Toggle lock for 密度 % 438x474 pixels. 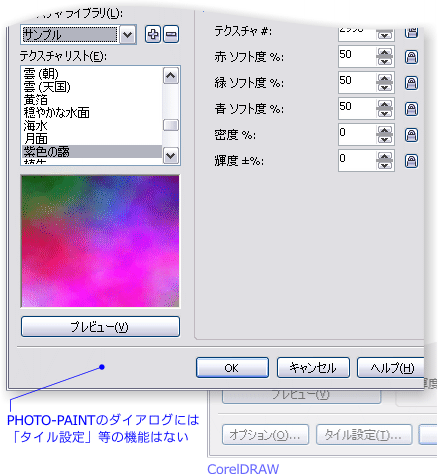pyautogui.click(x=411, y=135)
